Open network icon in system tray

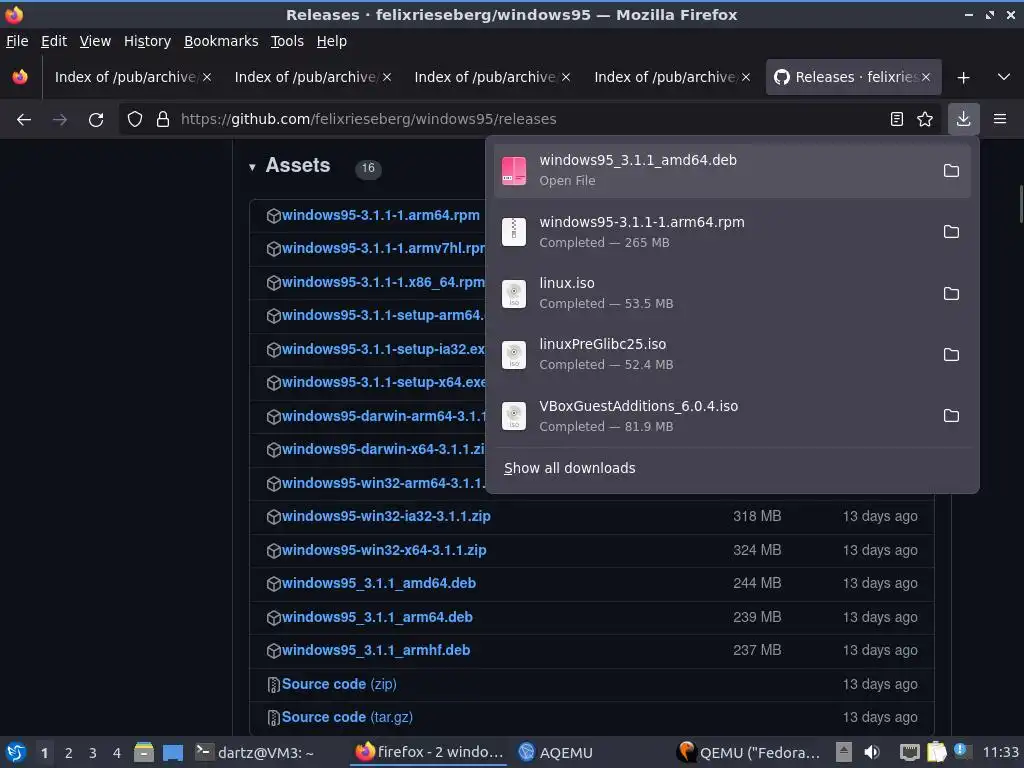click(x=909, y=752)
